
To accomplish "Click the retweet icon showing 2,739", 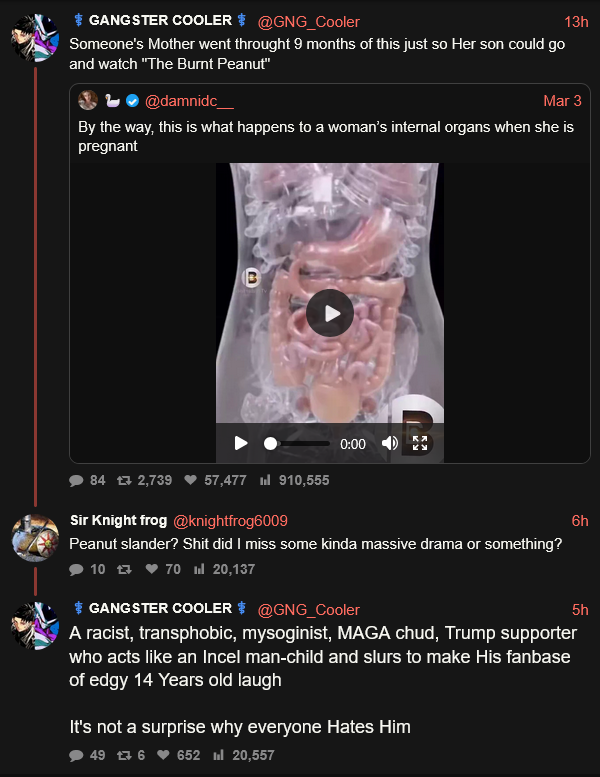I will (124, 480).
